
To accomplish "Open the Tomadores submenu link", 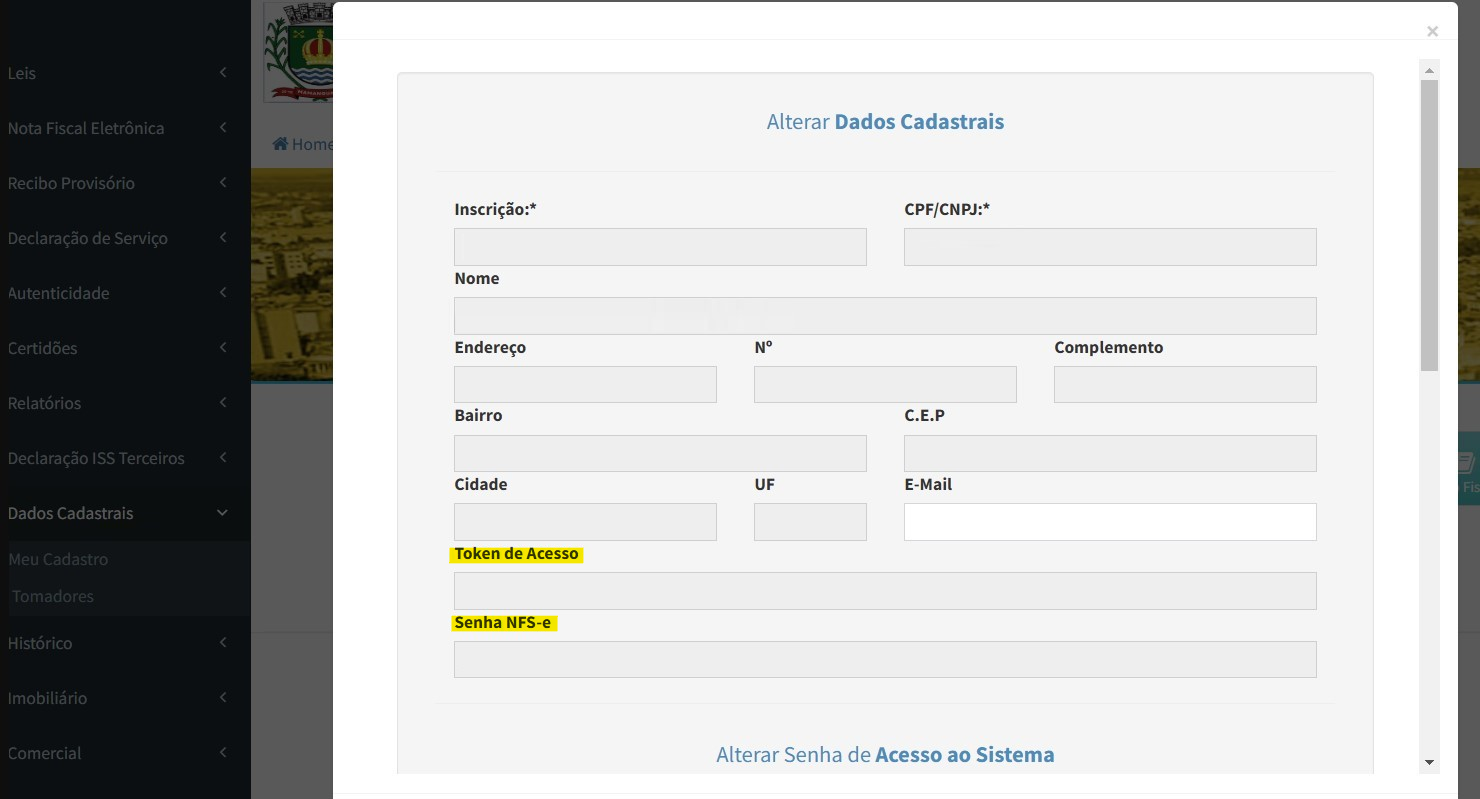I will pyautogui.click(x=53, y=596).
